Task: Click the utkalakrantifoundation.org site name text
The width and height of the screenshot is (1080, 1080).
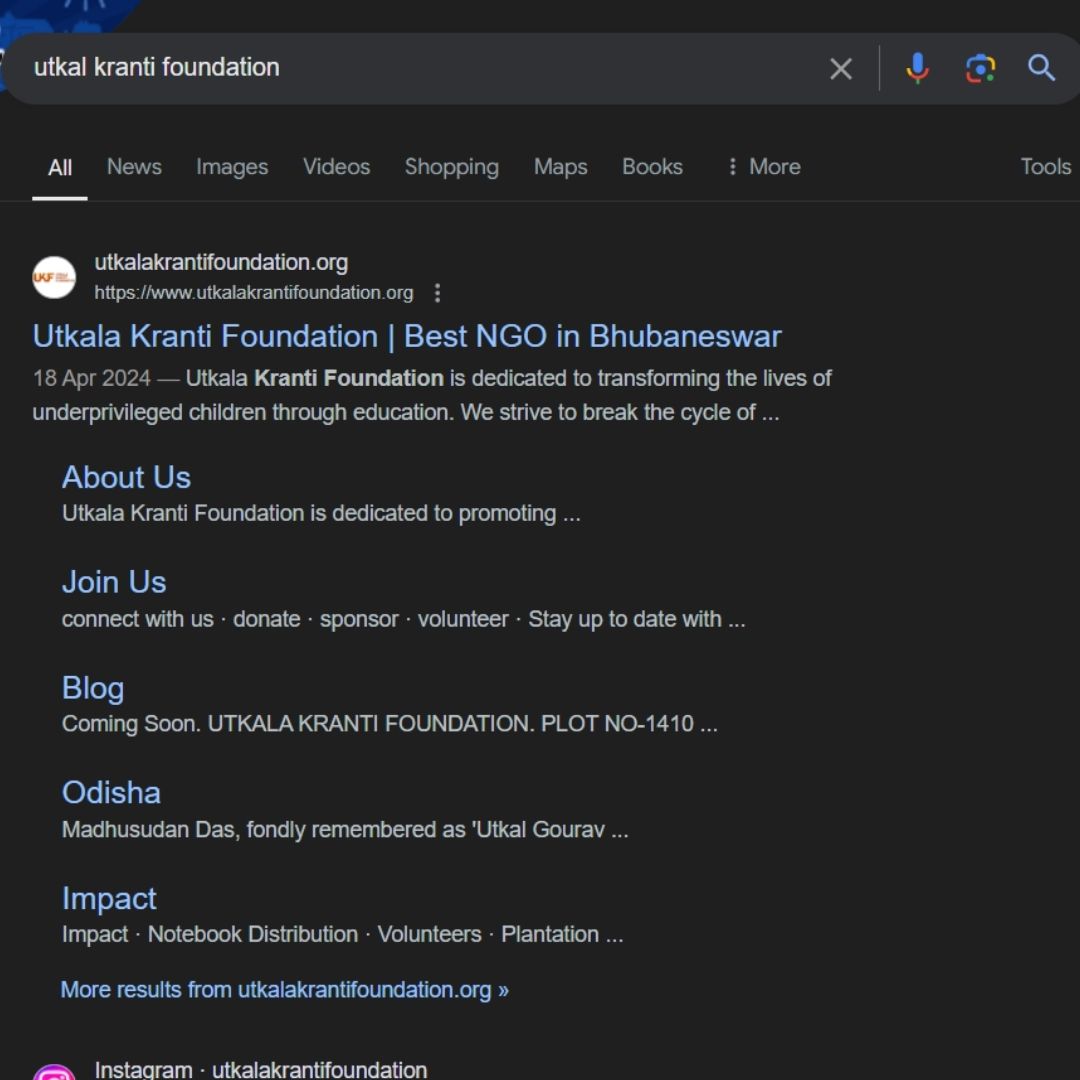Action: (x=221, y=262)
